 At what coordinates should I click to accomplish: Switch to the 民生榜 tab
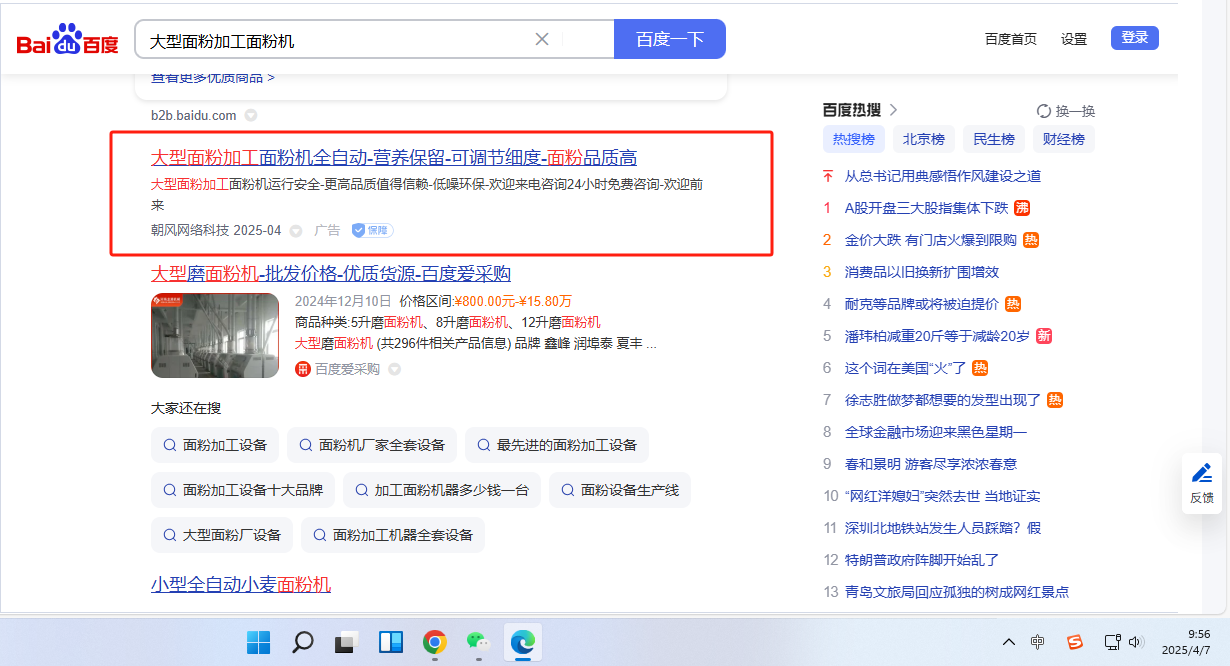tap(993, 139)
